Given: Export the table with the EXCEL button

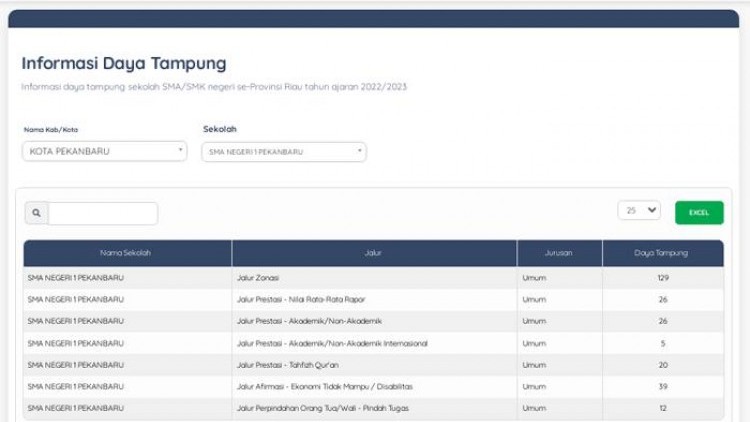Looking at the screenshot, I should (699, 212).
